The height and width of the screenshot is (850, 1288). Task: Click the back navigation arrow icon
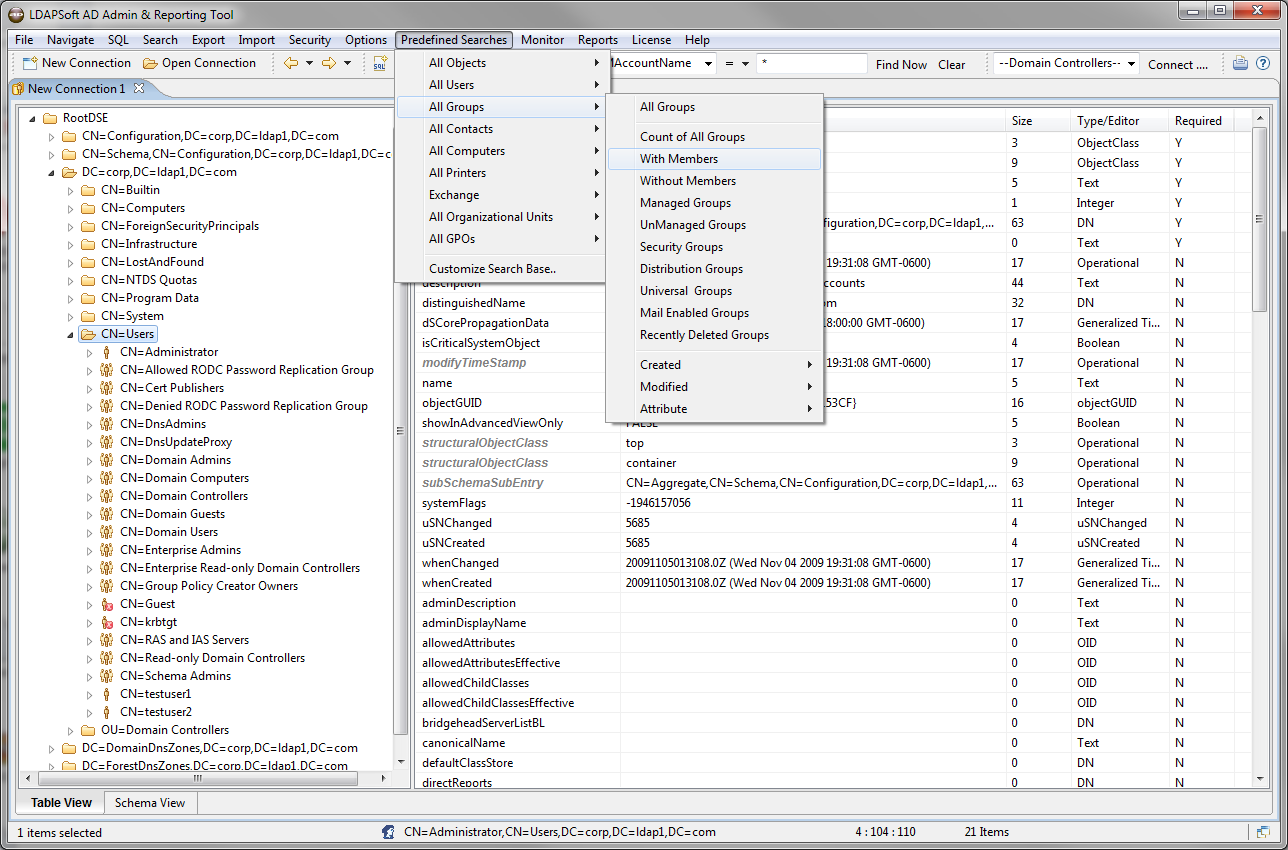pyautogui.click(x=291, y=63)
